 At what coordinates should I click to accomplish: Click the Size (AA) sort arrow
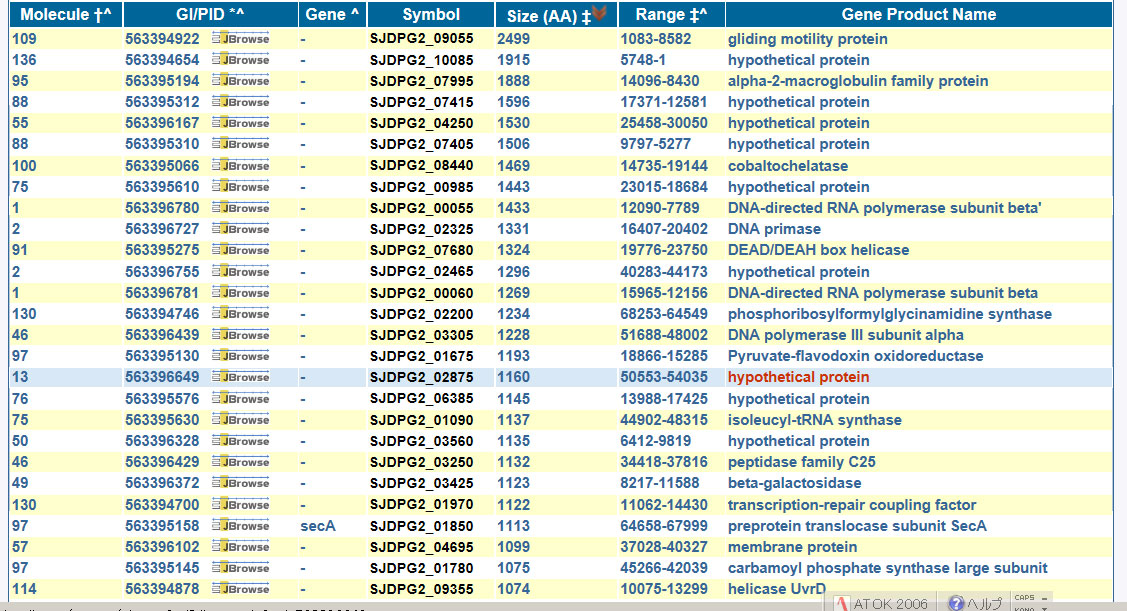(600, 13)
